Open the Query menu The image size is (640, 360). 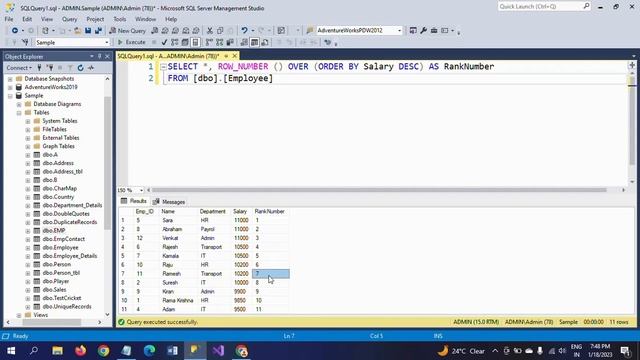coord(69,19)
